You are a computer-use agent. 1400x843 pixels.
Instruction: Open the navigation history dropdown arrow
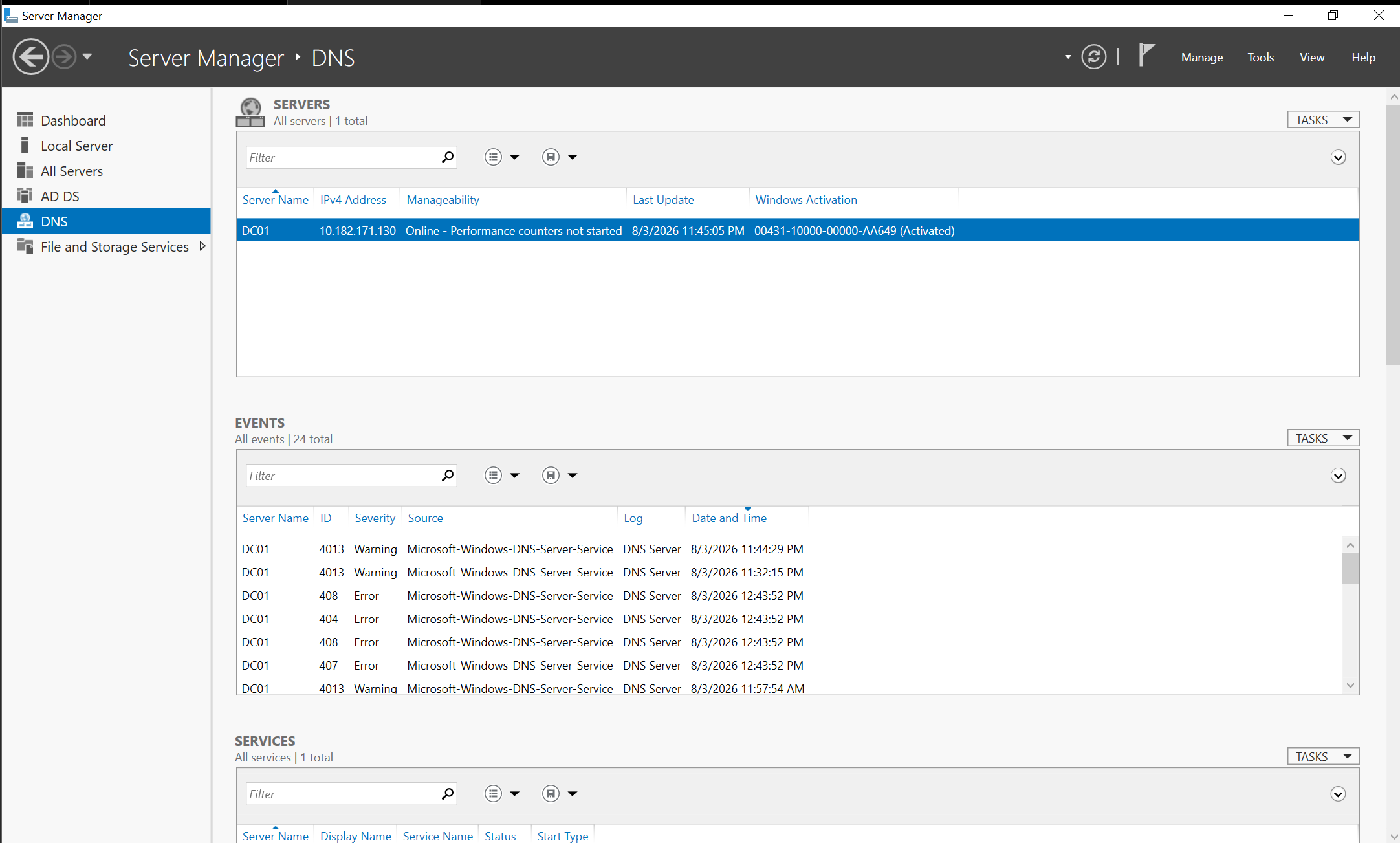pyautogui.click(x=87, y=56)
